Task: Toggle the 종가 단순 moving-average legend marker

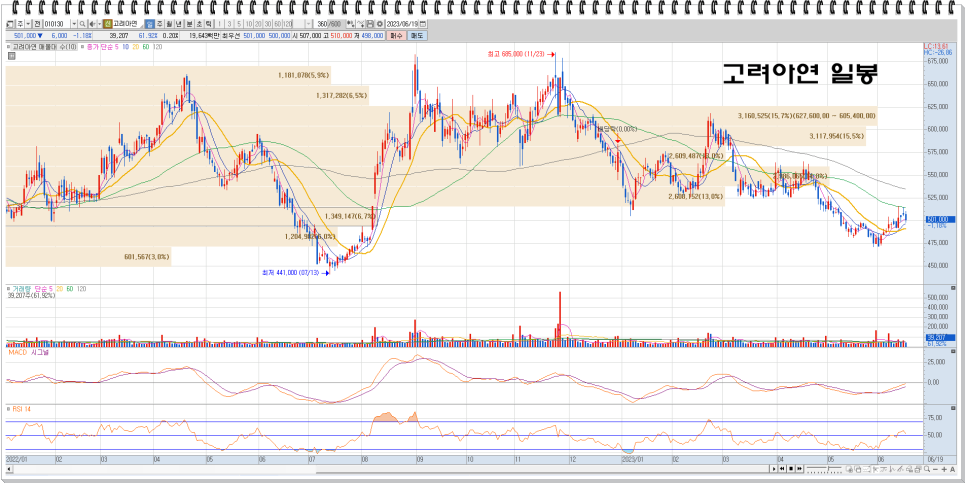Action: point(83,47)
